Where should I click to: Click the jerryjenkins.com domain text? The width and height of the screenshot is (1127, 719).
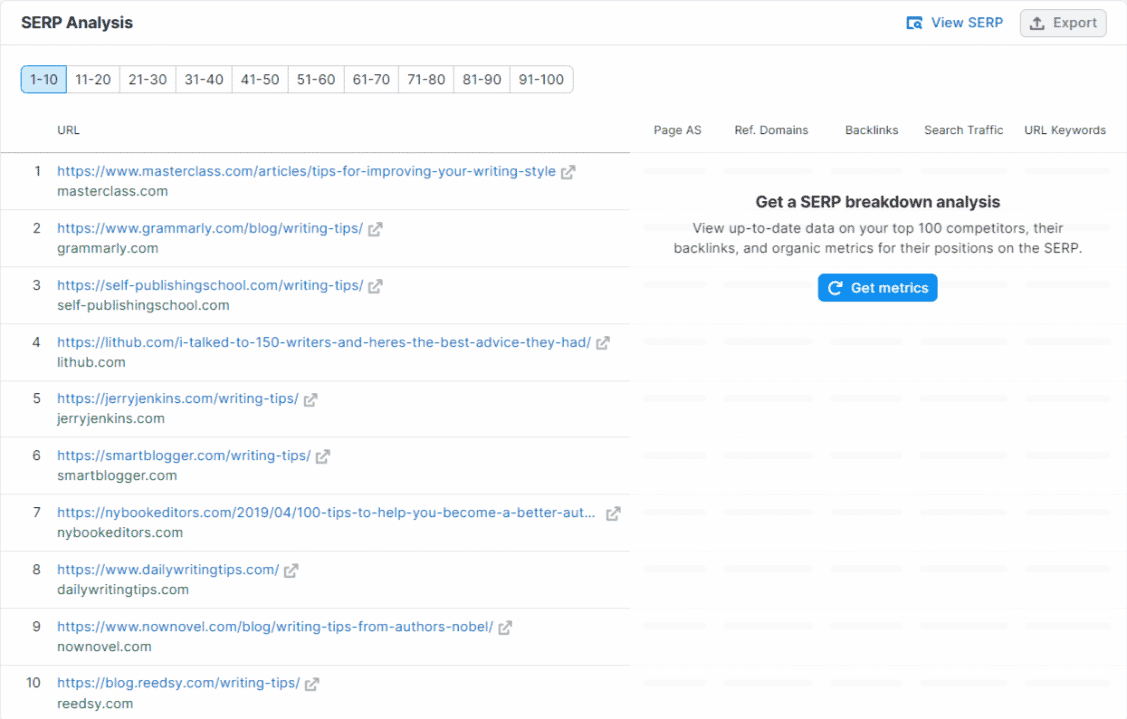[x=111, y=418]
